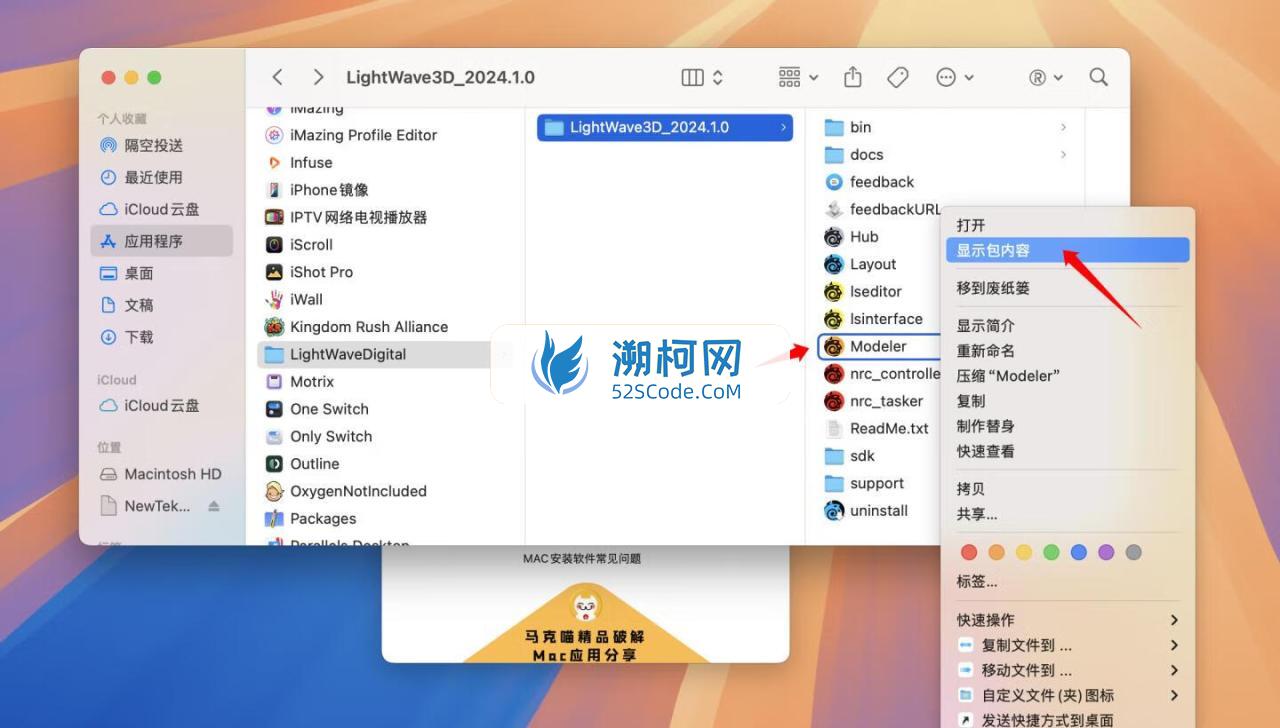
Task: Open 下载 in the sidebar
Action: (162, 337)
